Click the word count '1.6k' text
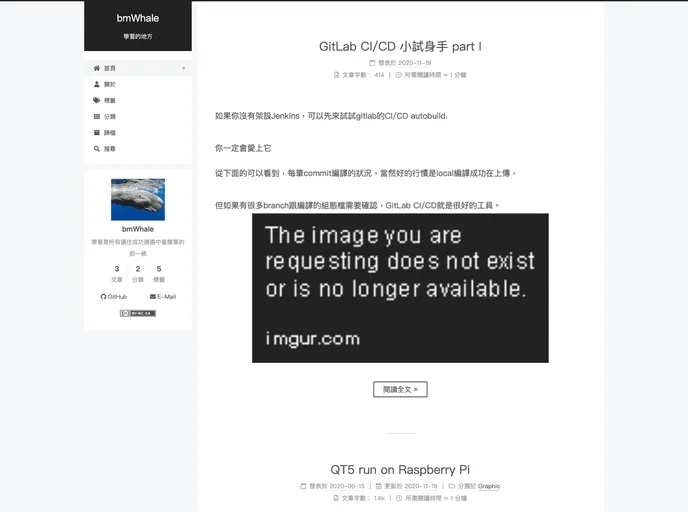This screenshot has height=512, width=688. coord(379,498)
